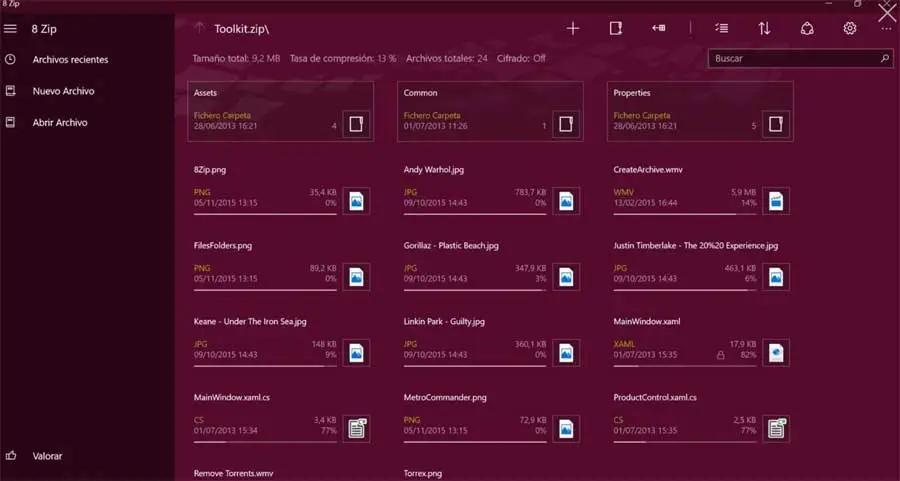Click Valorar in the sidebar
The height and width of the screenshot is (481, 900).
click(47, 456)
